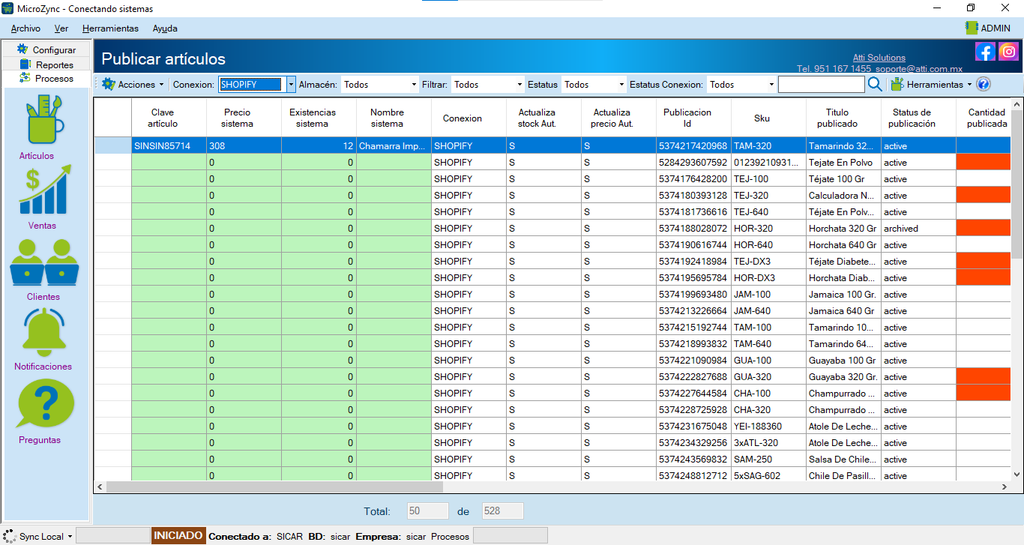Select Nombre sistema cell Chamarra Imp...
This screenshot has height=545, width=1024.
tap(394, 146)
